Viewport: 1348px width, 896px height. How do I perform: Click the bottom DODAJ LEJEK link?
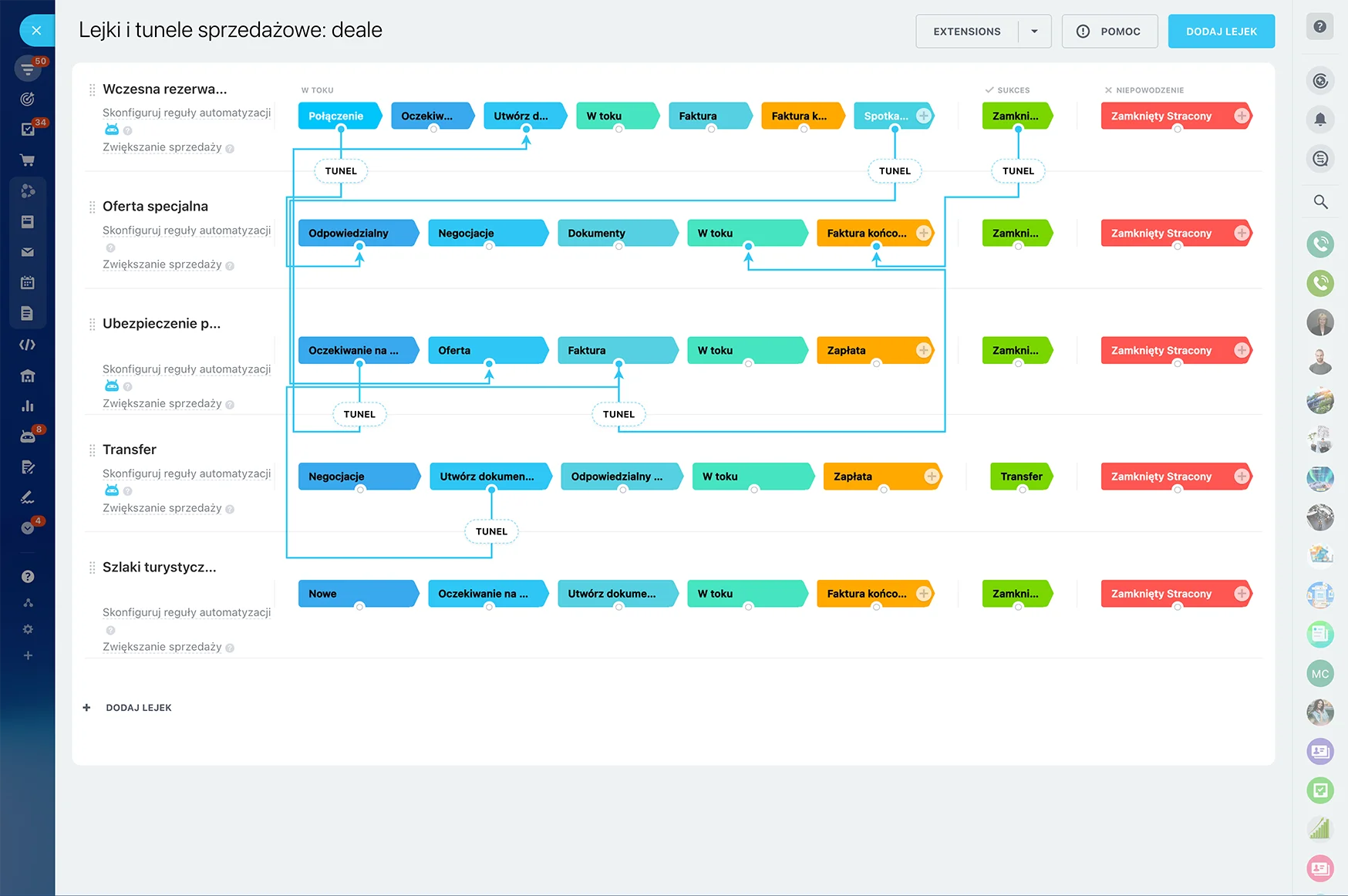(x=138, y=708)
